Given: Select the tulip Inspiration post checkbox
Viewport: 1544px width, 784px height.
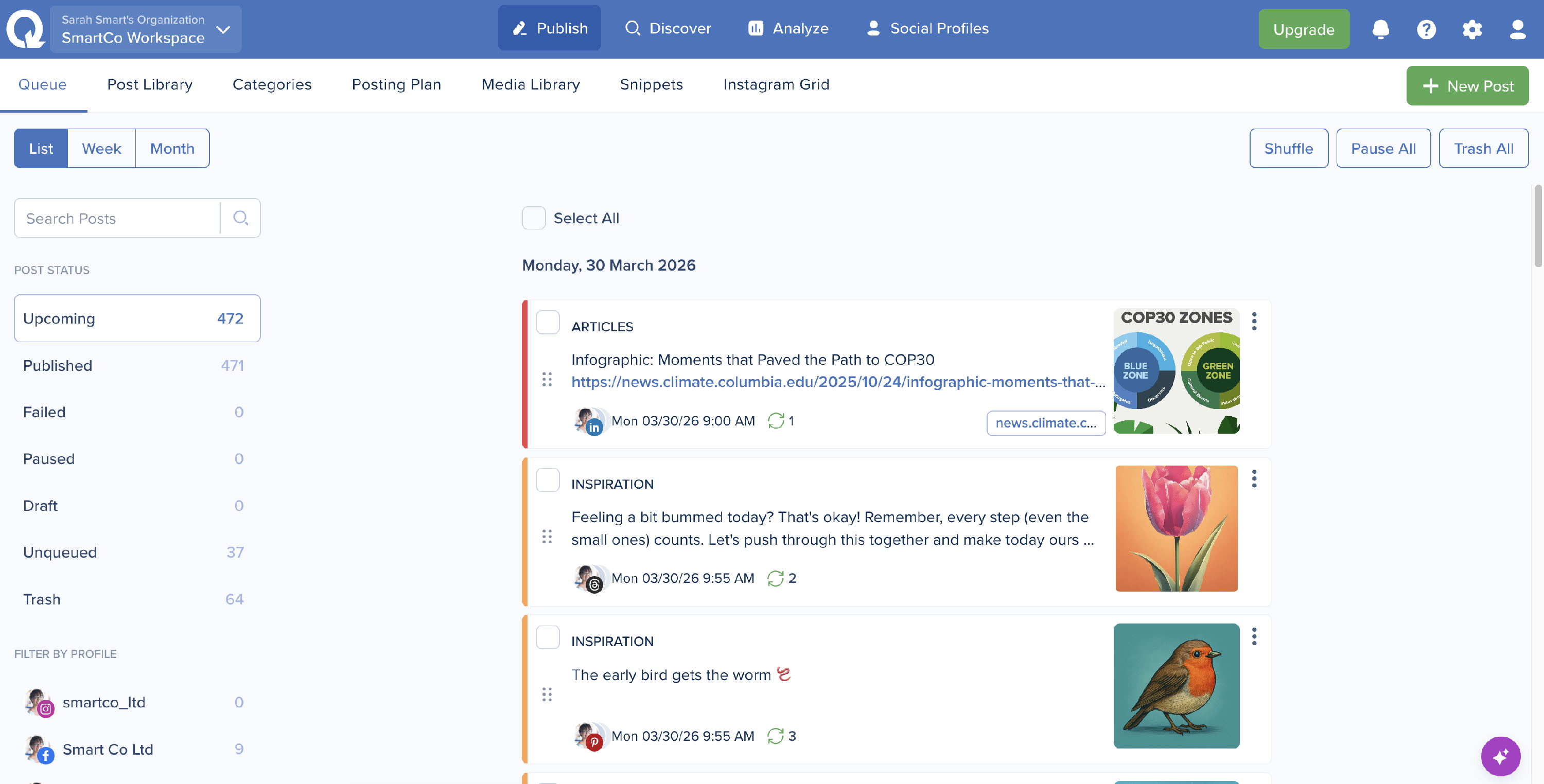Looking at the screenshot, I should tap(547, 480).
